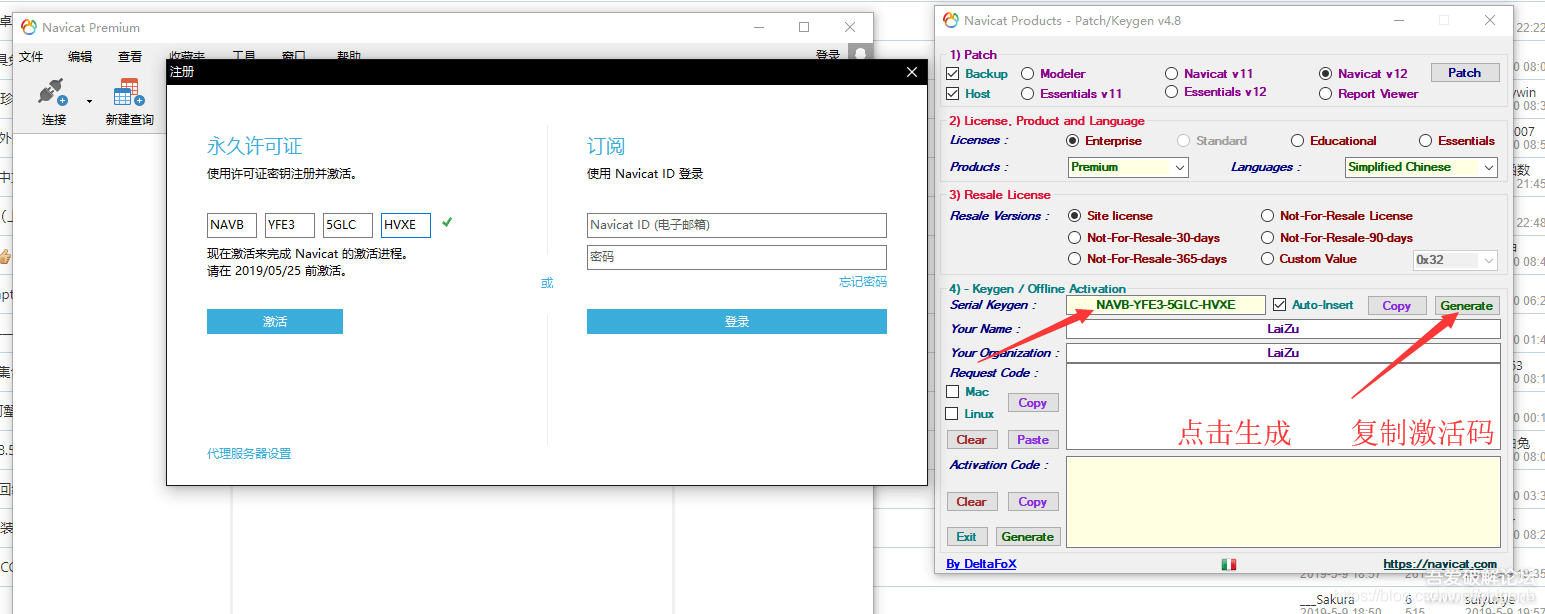
Task: Click the green checkmark beside the license key
Action: pos(447,222)
